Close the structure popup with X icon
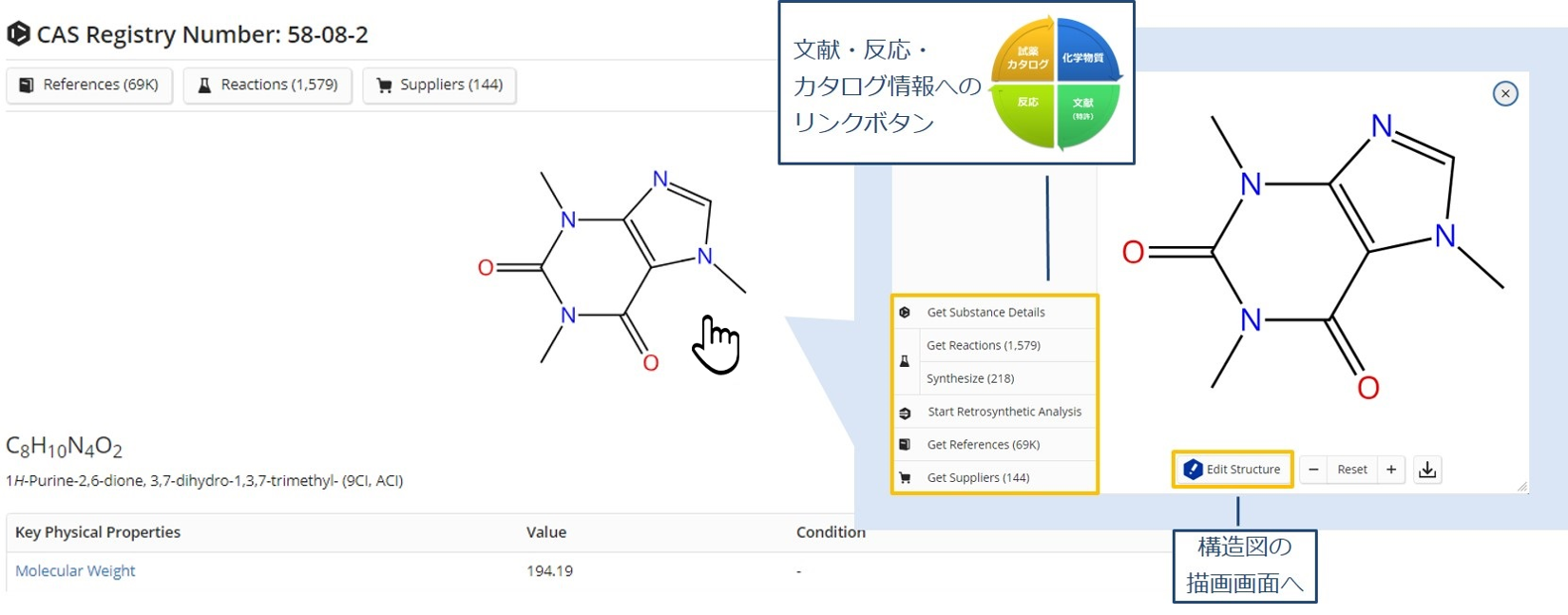This screenshot has height=615, width=1568. (1504, 93)
